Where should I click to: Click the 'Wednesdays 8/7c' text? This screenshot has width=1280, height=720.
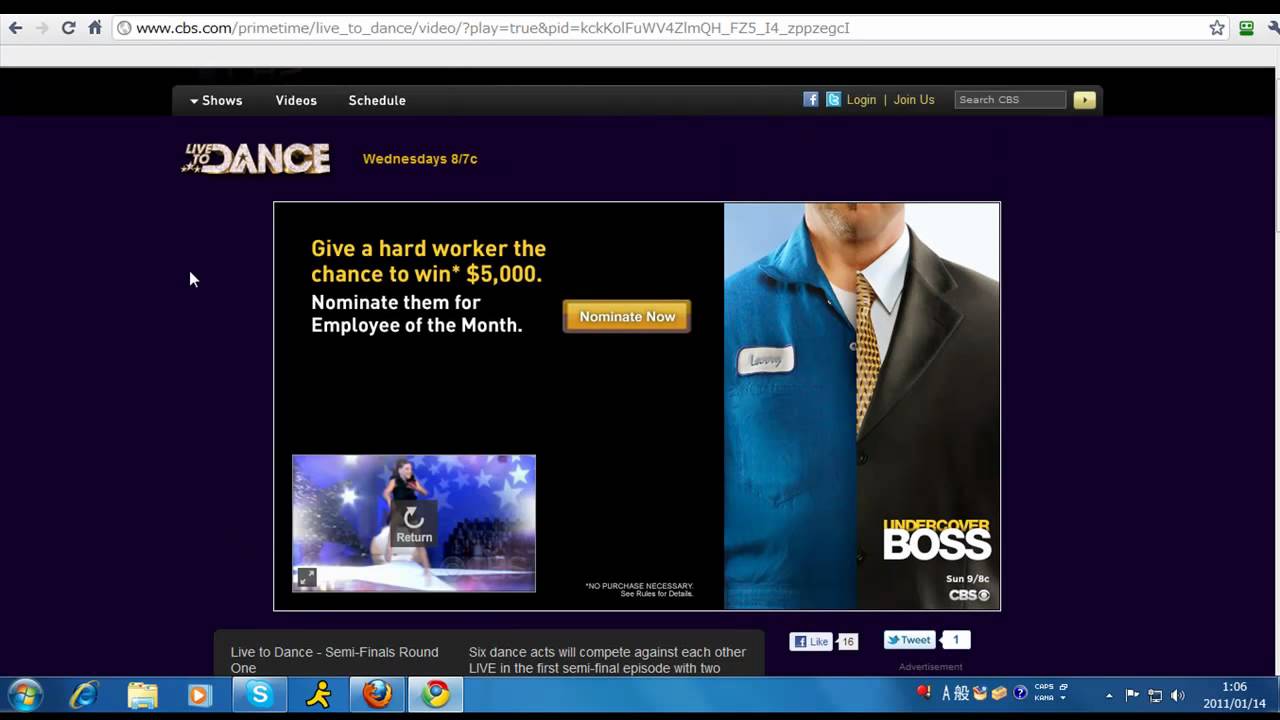420,159
